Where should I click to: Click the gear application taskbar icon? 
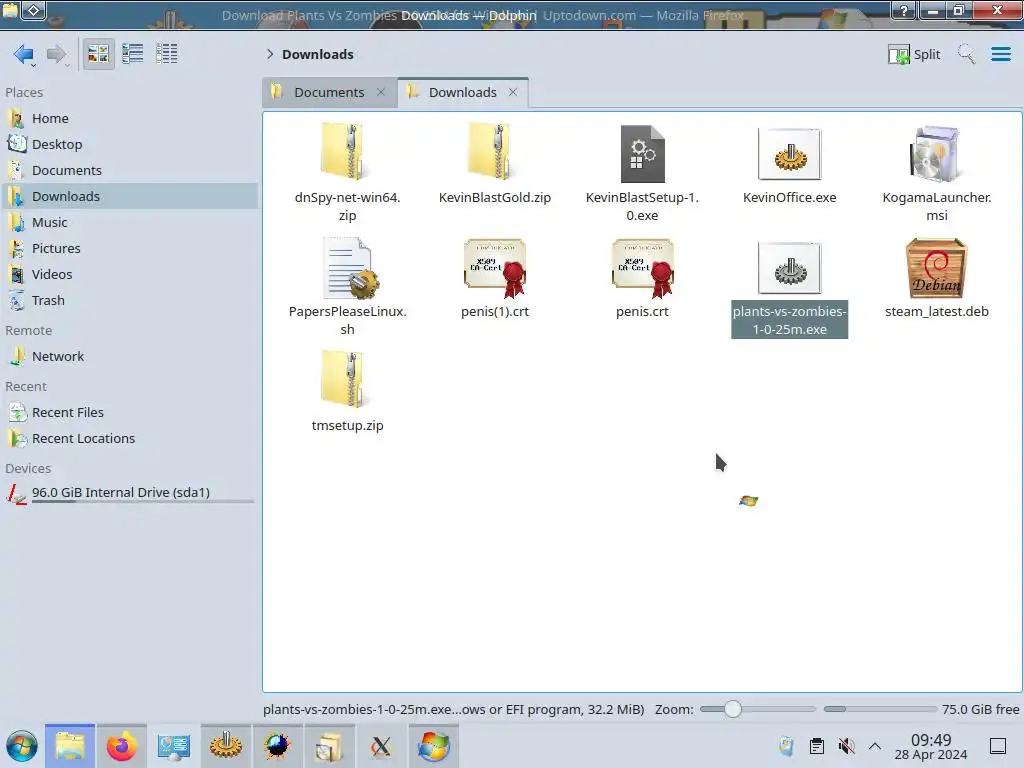pos(225,746)
